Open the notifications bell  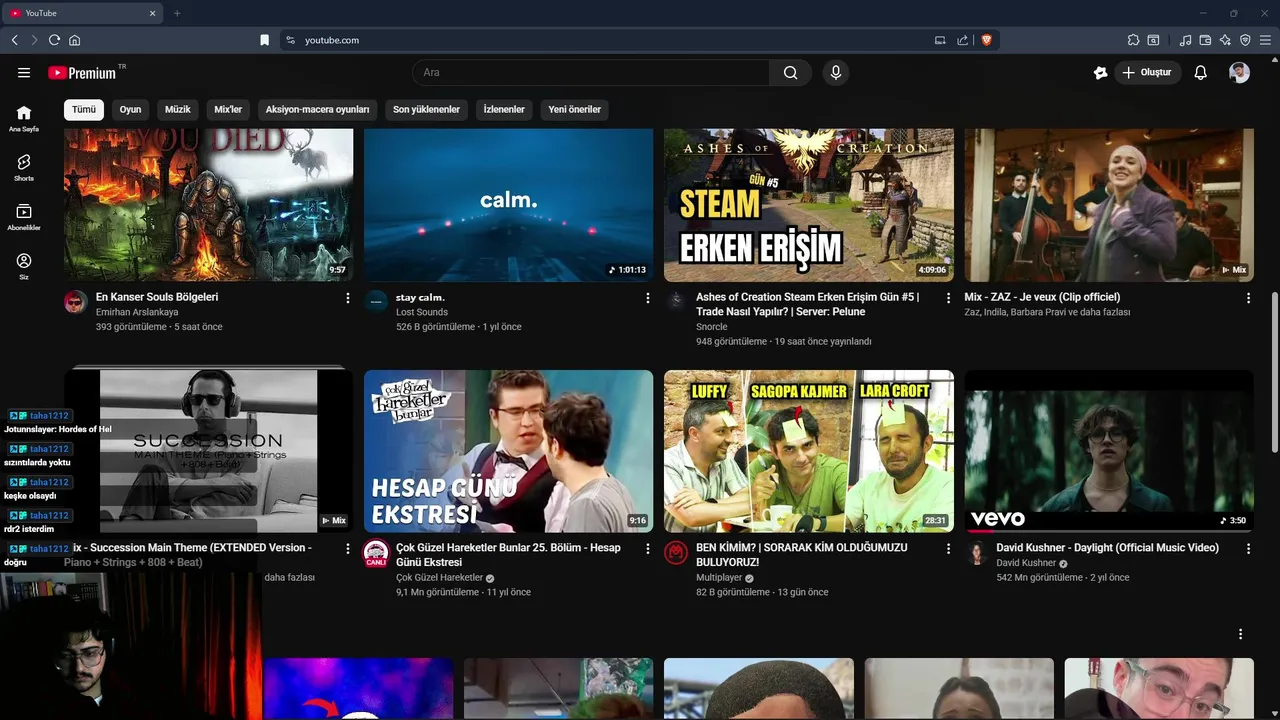(1201, 72)
